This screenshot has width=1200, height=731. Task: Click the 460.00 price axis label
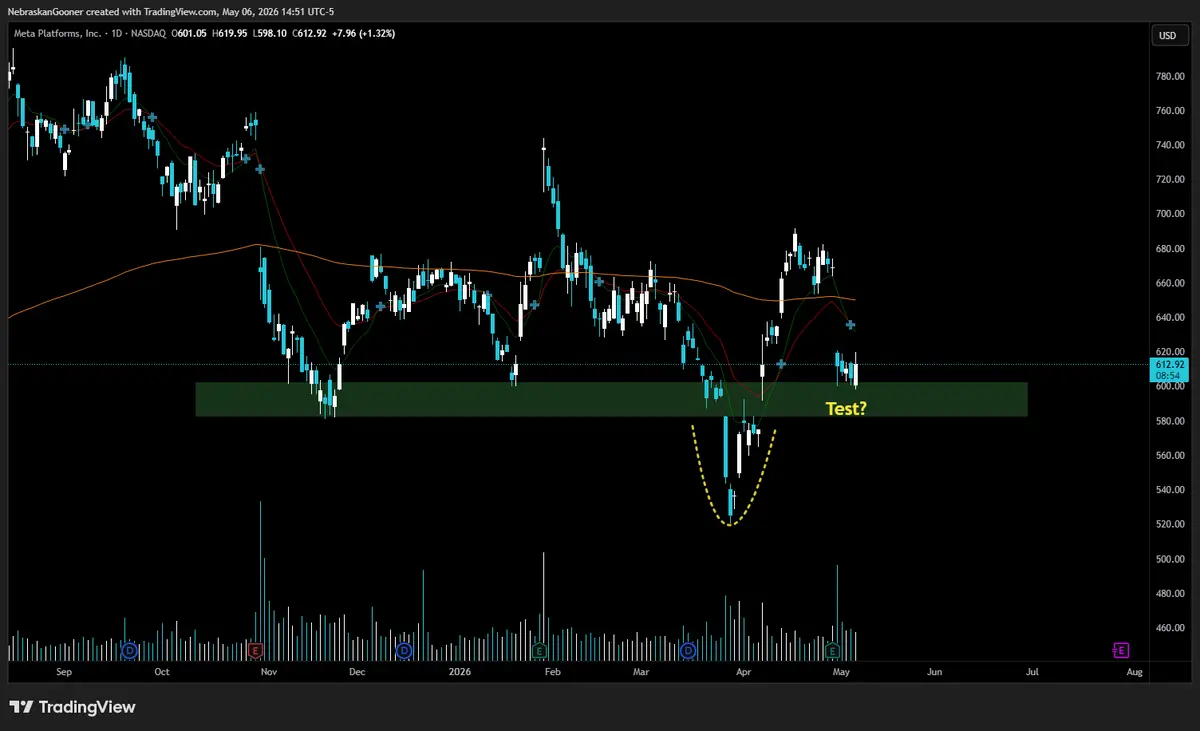[x=1169, y=628]
